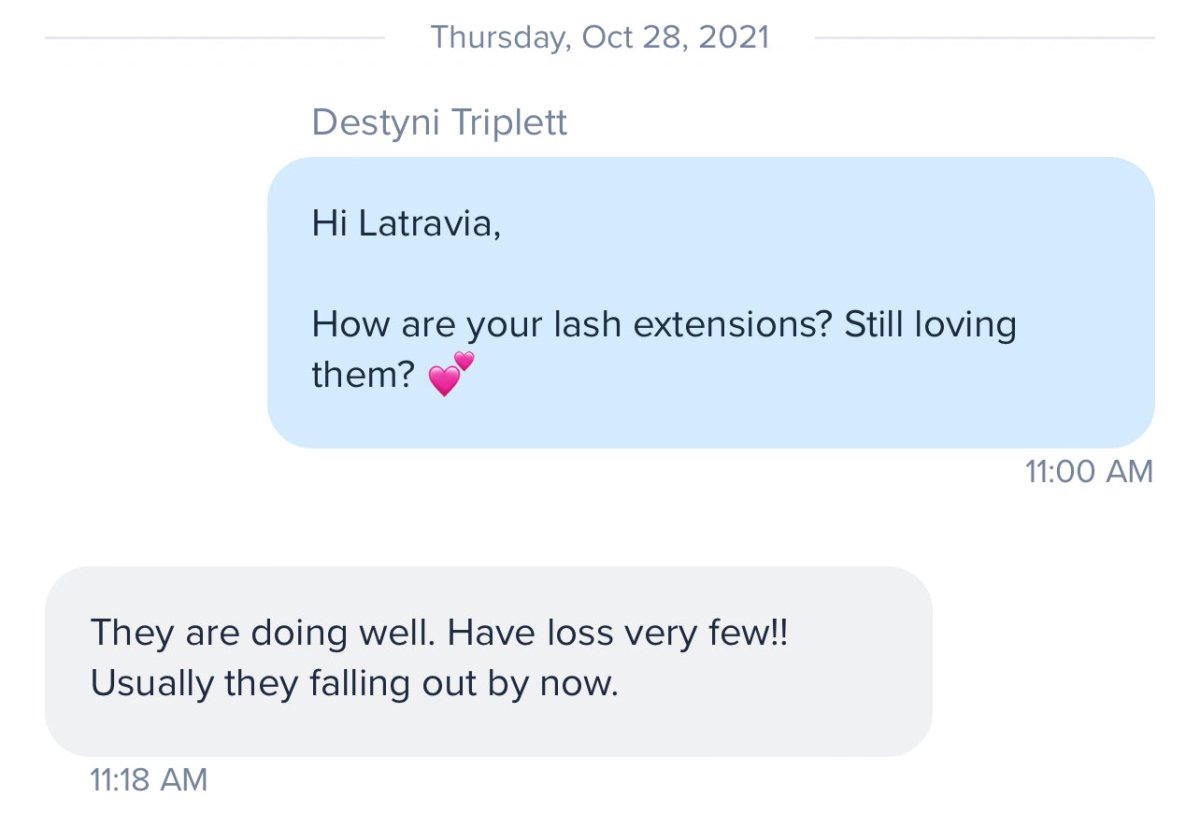Viewport: 1200px width, 827px height.
Task: Click divider line right of the date
Action: coord(985,38)
